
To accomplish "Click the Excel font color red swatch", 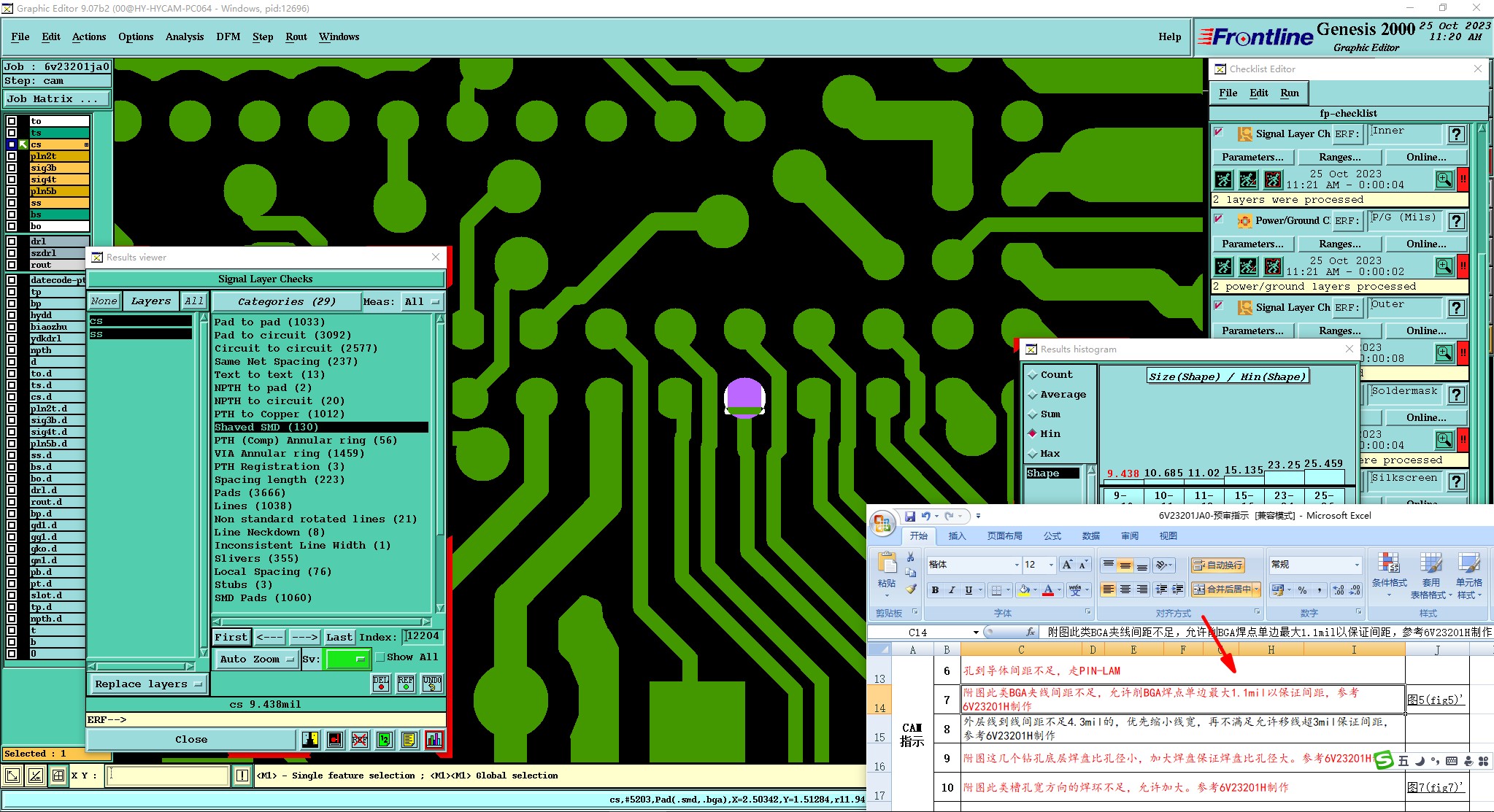I will pos(1048,590).
